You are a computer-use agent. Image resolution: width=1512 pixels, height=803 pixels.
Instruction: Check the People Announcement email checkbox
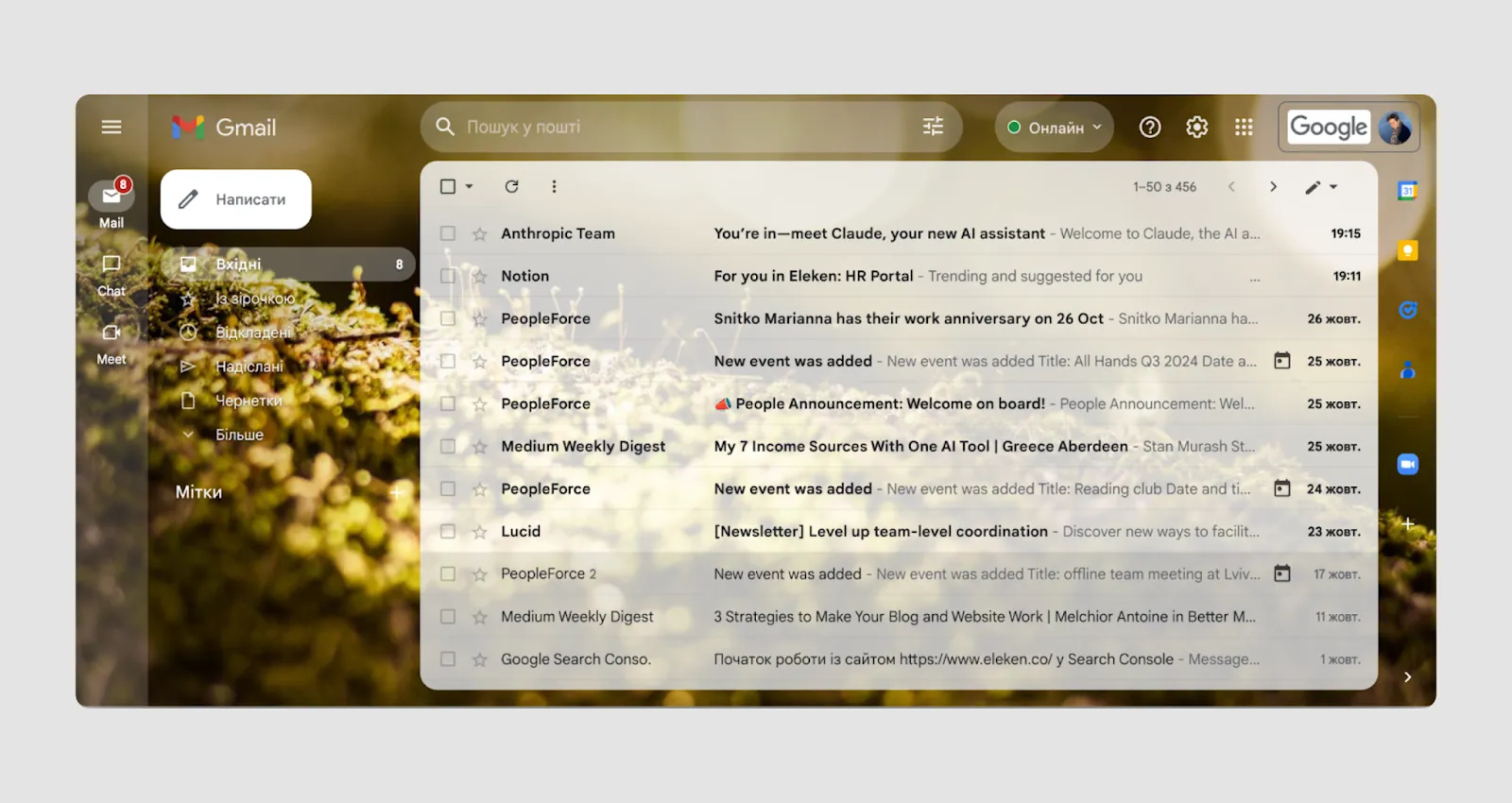click(x=448, y=403)
